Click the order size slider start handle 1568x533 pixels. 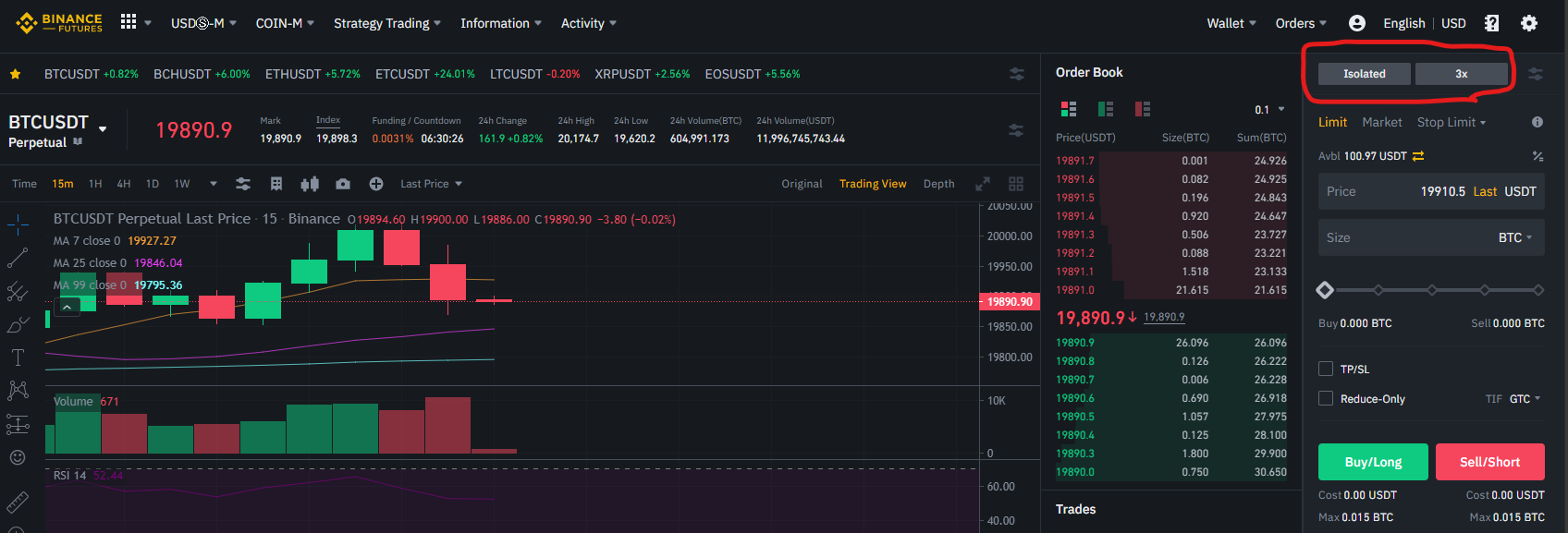pos(1325,290)
